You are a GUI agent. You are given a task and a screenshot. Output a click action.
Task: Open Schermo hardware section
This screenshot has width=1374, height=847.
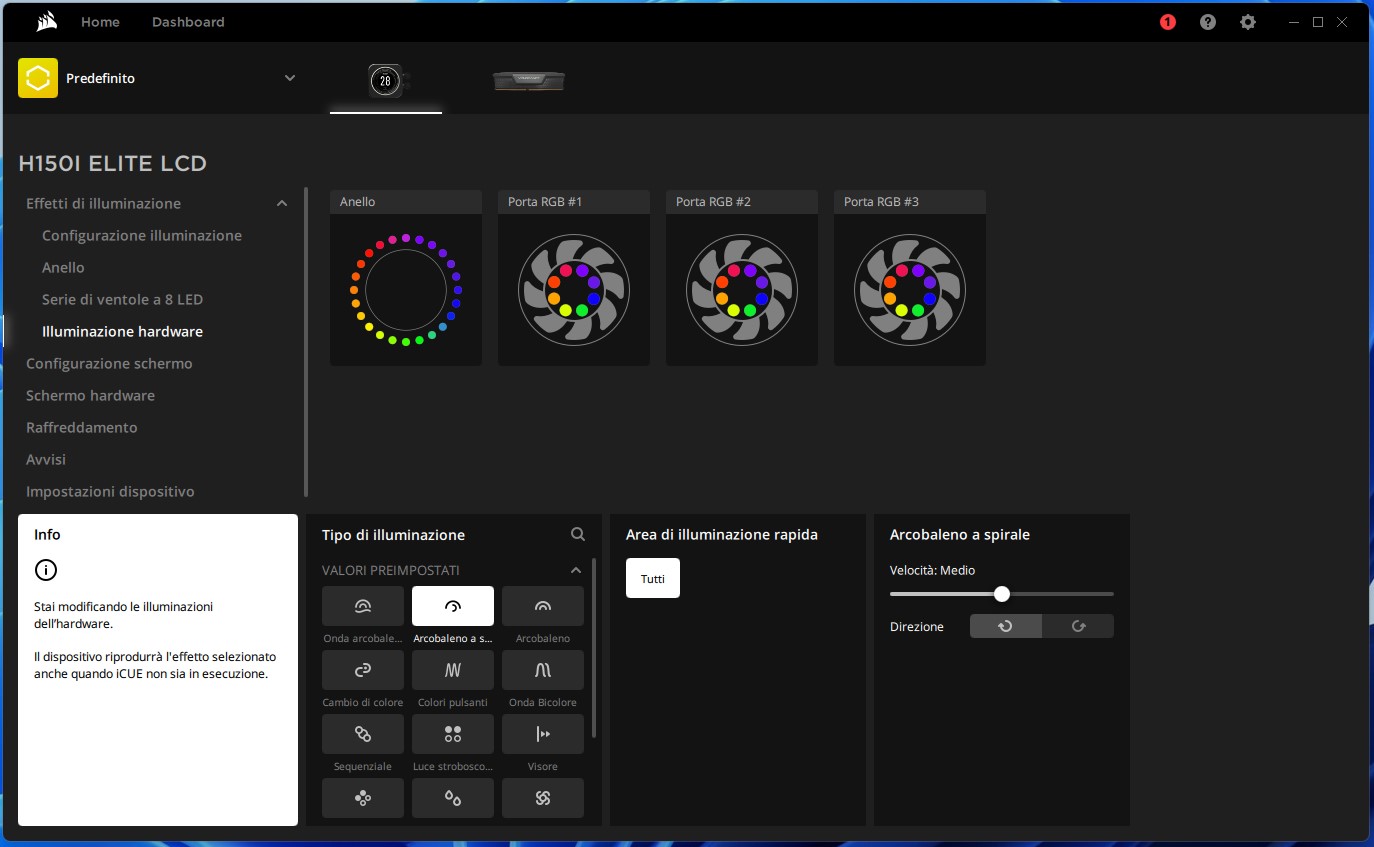(x=90, y=395)
